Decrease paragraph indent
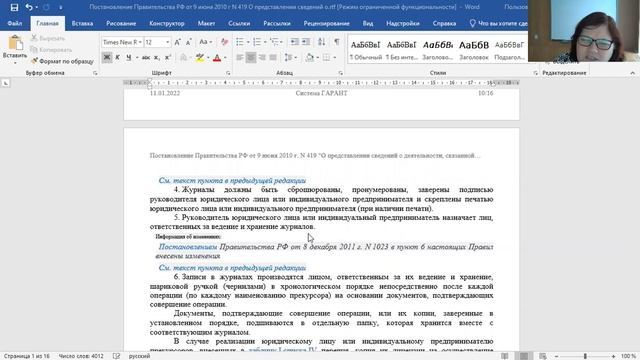Screen dimensions: 640x360 tap(294, 42)
